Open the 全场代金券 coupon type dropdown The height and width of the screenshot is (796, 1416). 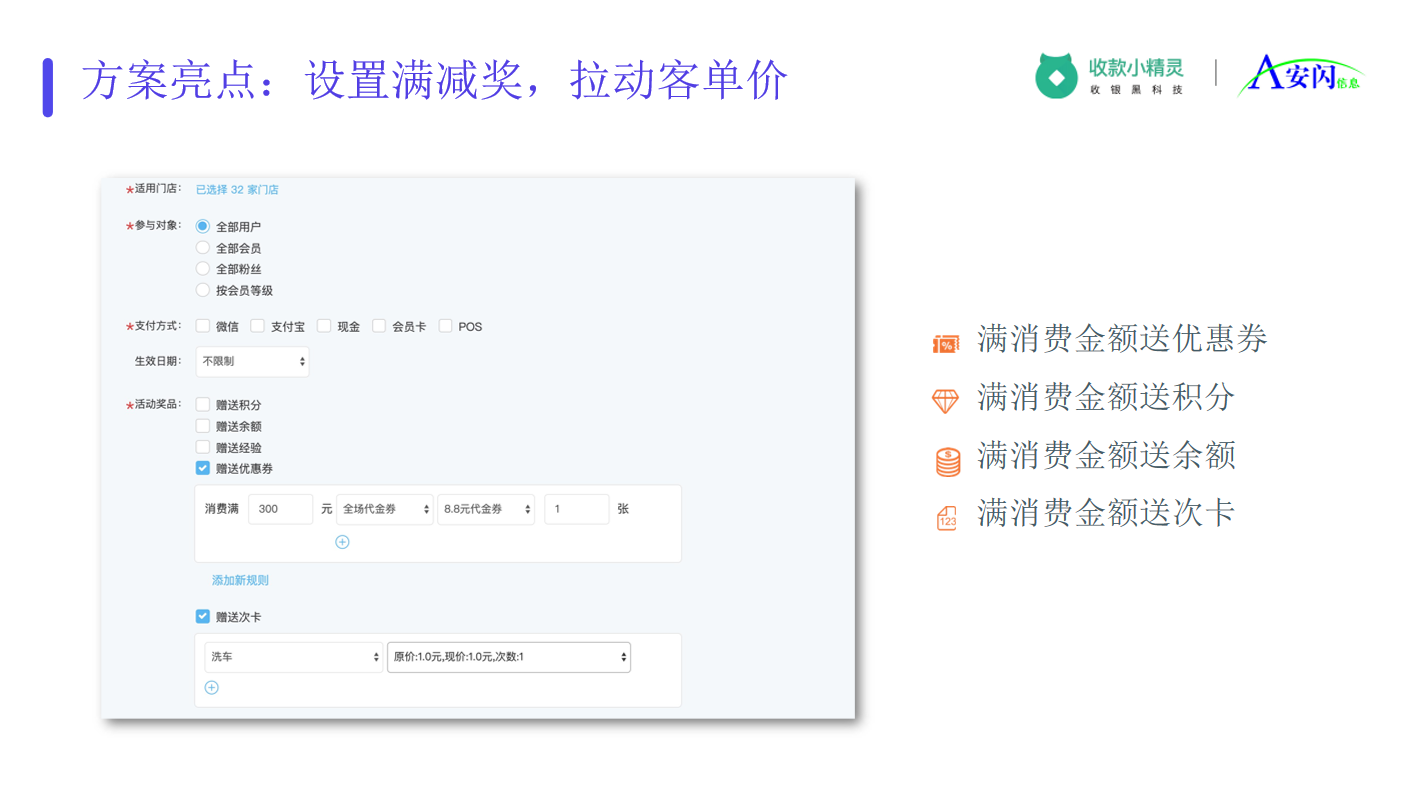point(385,509)
